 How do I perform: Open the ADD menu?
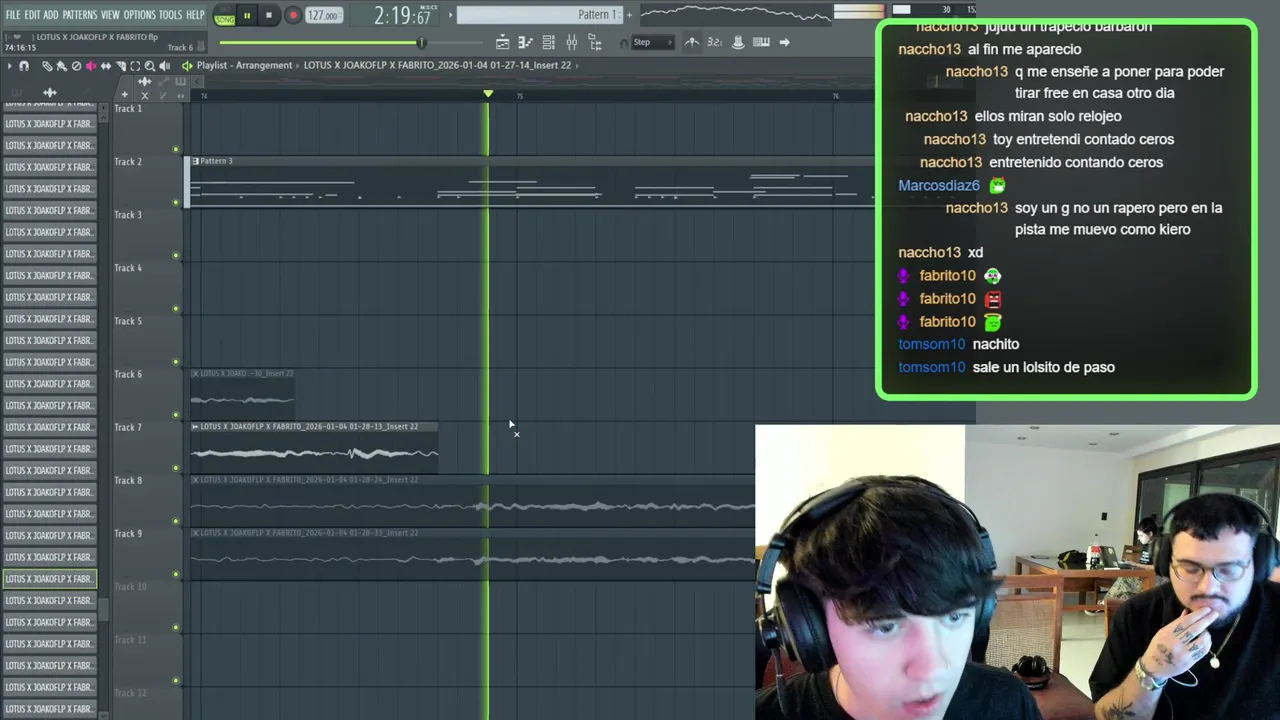click(51, 15)
